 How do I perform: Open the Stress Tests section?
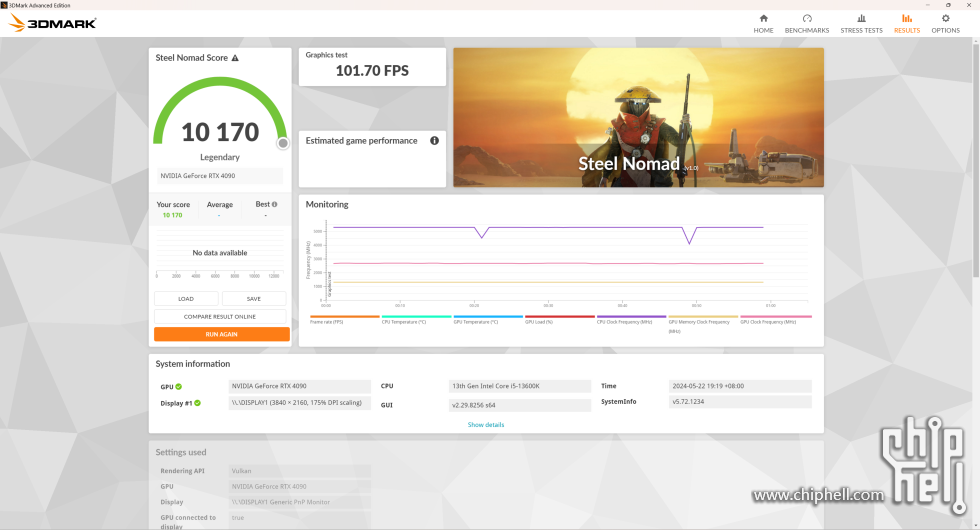point(861,24)
